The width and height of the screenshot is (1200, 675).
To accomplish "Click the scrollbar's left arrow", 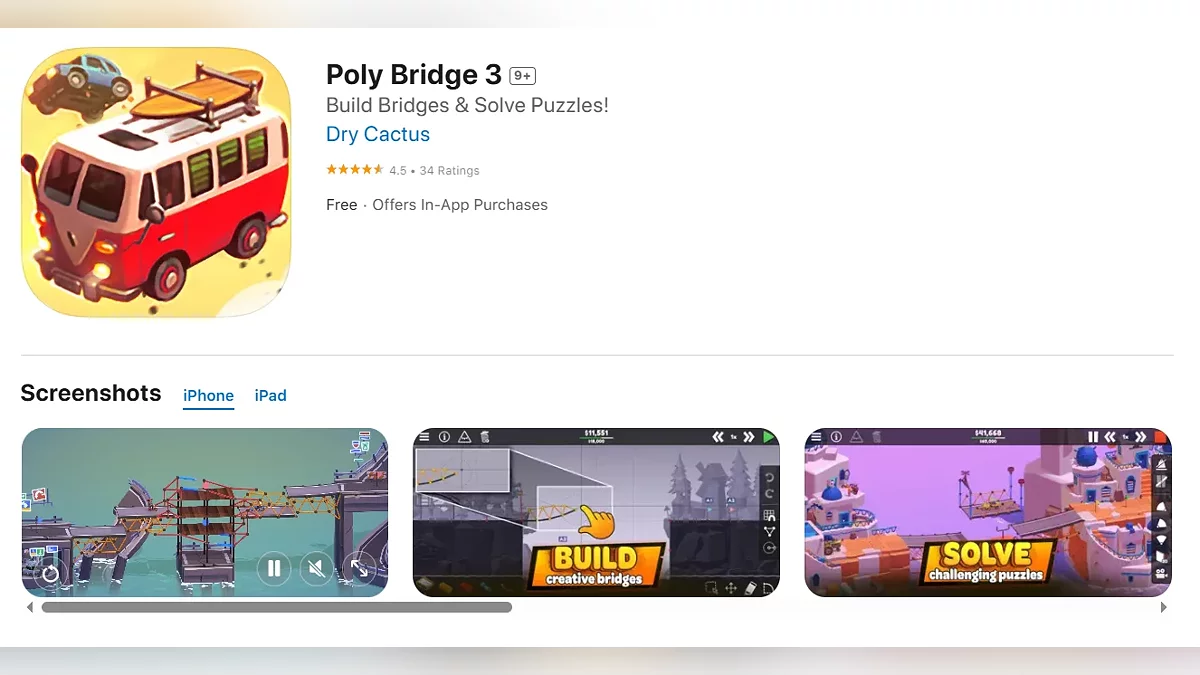I will pyautogui.click(x=29, y=607).
